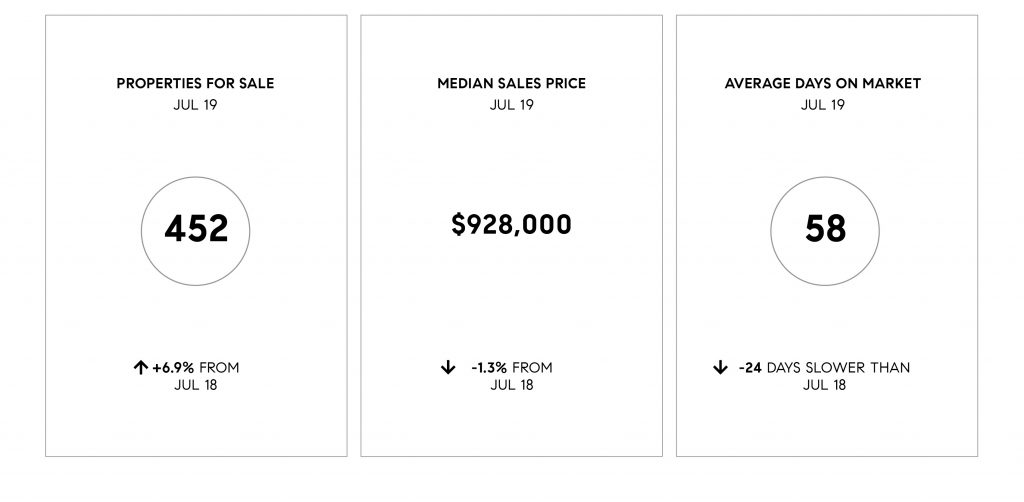The width and height of the screenshot is (1024, 502).
Task: Click JUL 18 in the Median Price card
Action: tap(512, 385)
